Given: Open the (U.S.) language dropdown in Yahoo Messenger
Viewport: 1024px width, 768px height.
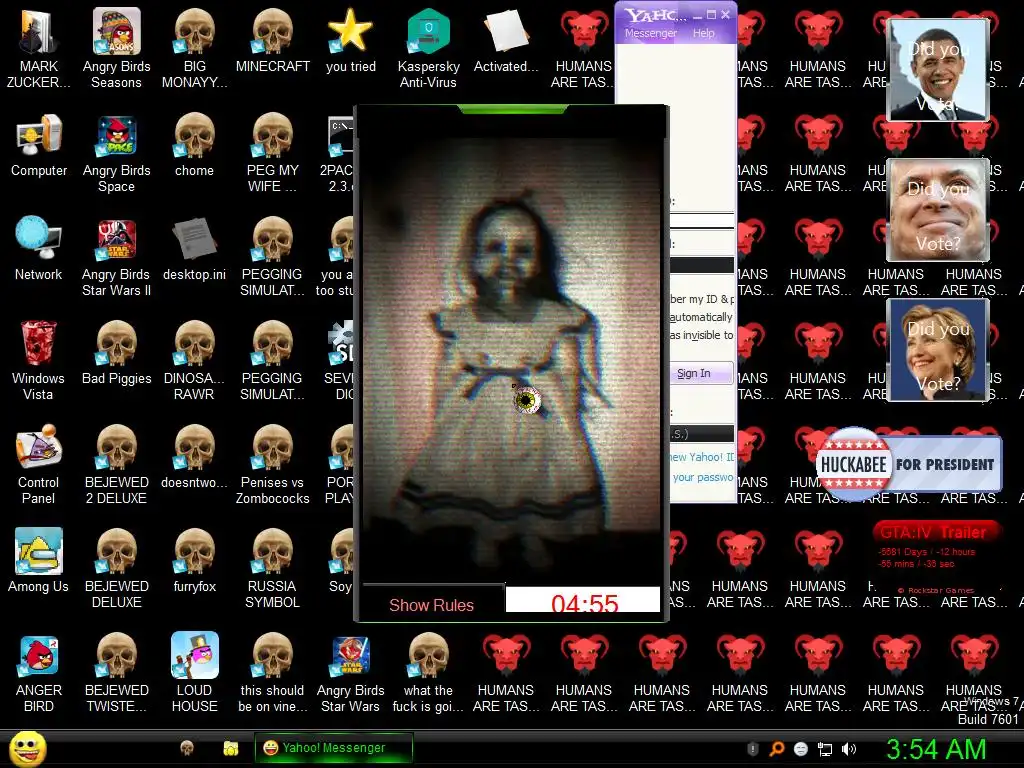Looking at the screenshot, I should click(701, 434).
